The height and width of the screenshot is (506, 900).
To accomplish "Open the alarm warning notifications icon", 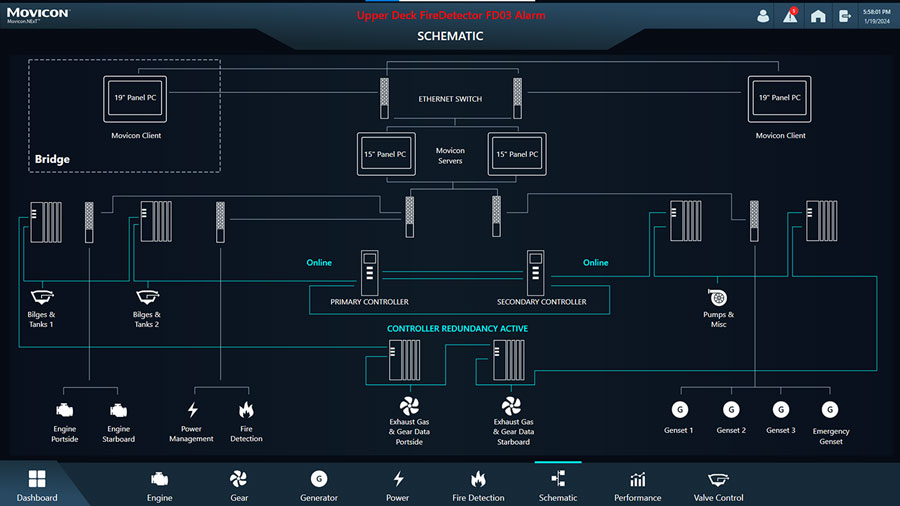I will click(790, 15).
